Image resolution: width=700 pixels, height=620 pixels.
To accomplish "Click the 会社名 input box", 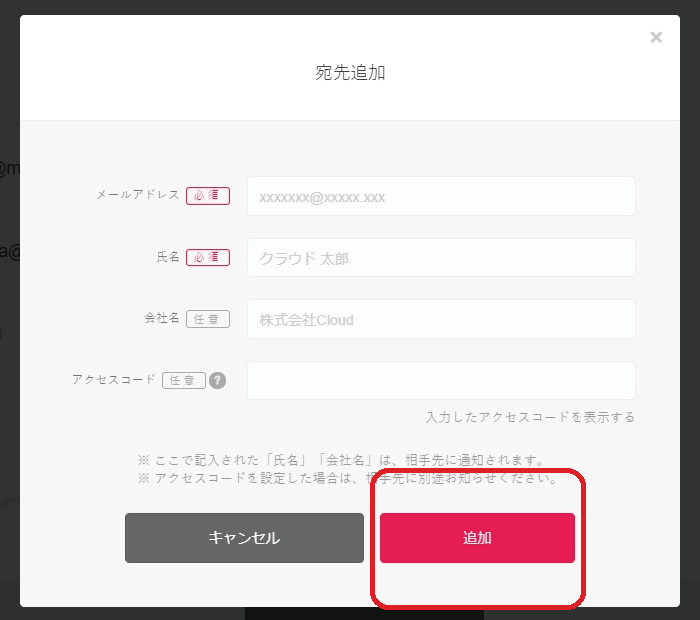I will (x=441, y=320).
